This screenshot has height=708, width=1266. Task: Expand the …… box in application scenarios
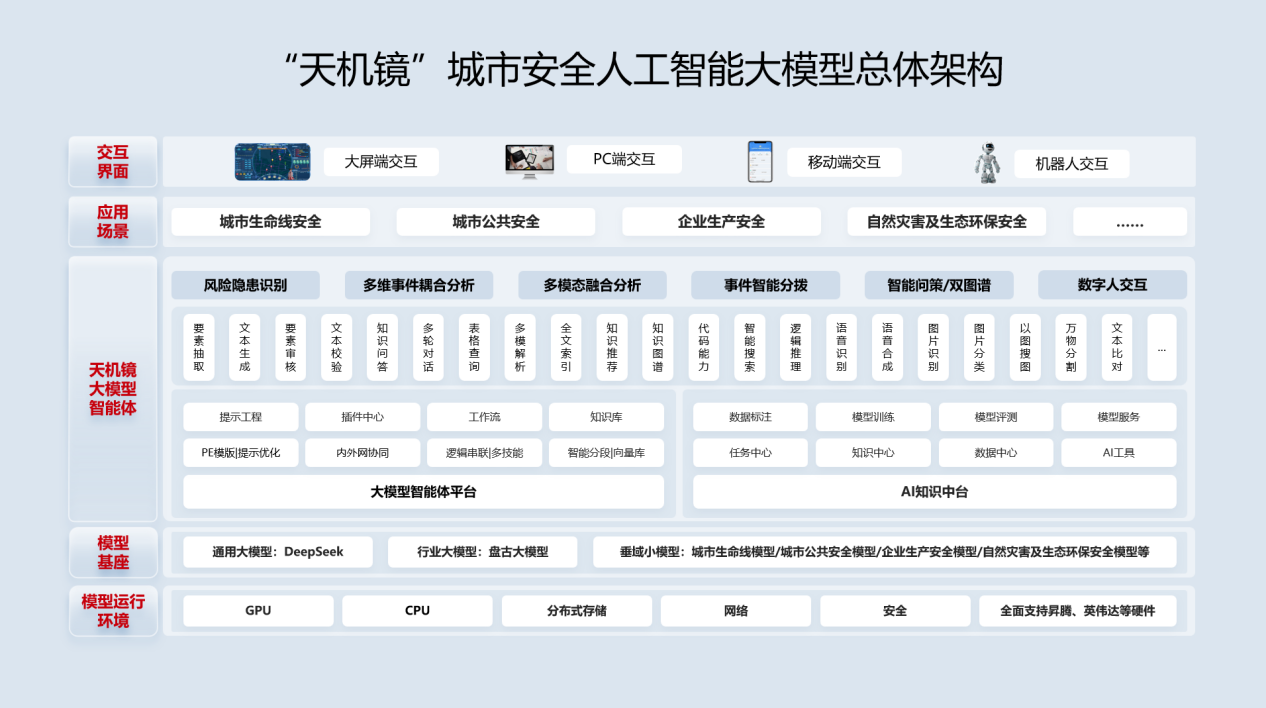coord(1129,222)
